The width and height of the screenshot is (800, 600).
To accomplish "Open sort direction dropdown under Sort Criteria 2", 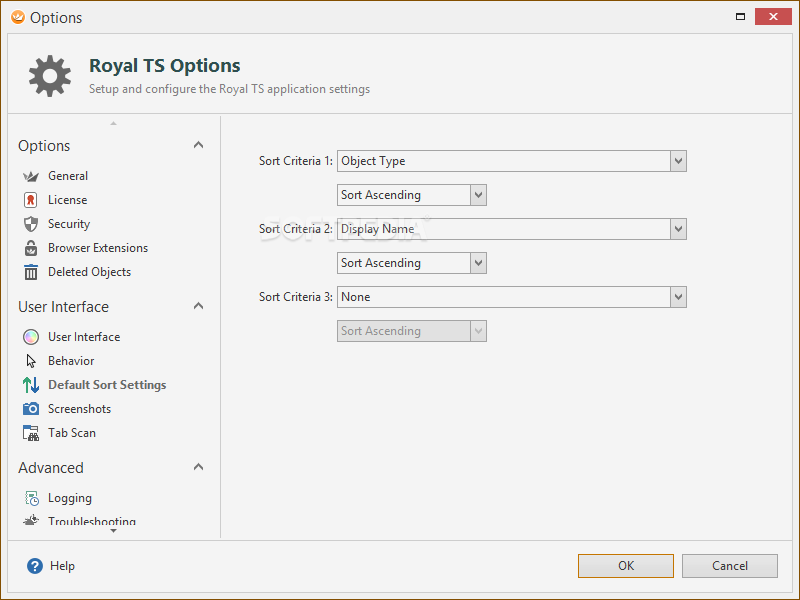I will 478,263.
